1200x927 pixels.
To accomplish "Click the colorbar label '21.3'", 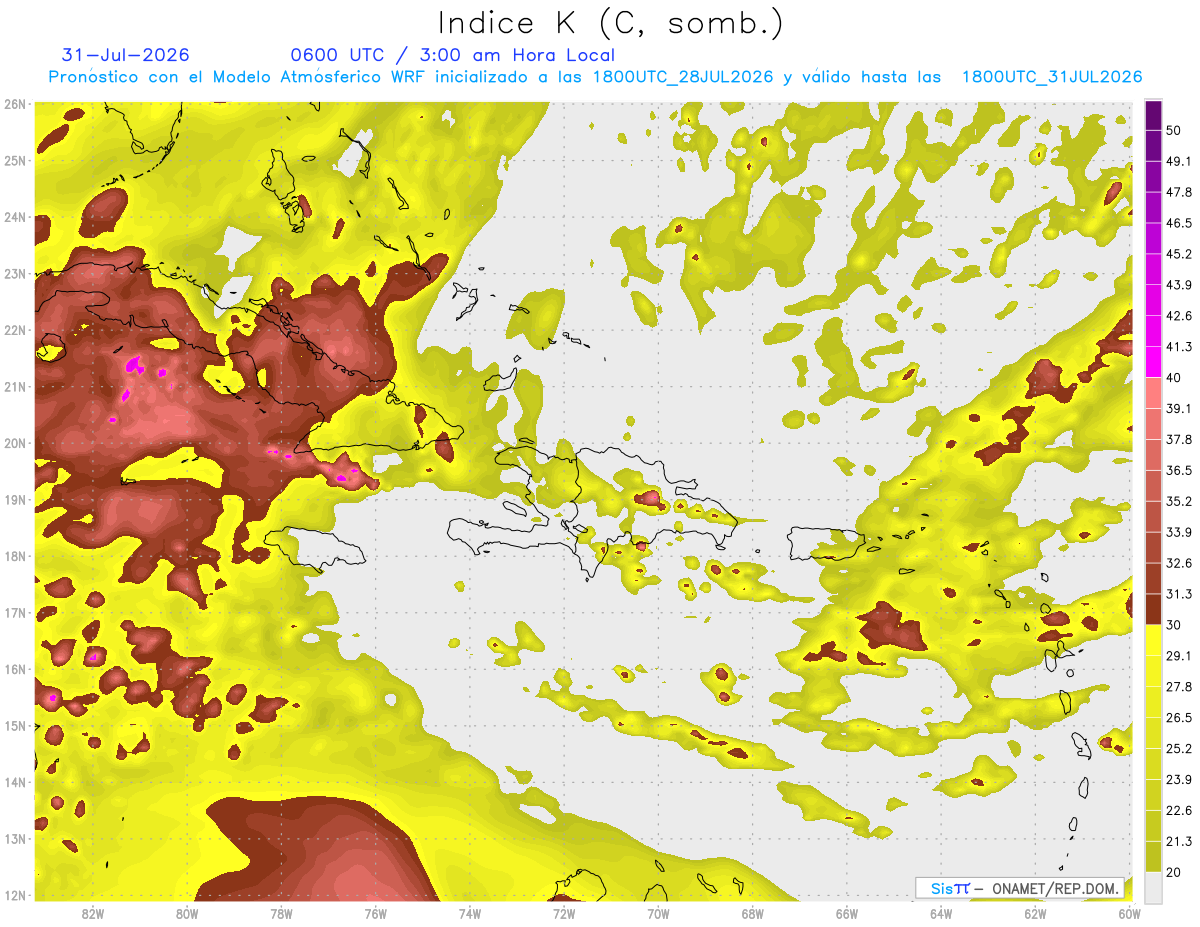I will [x=1179, y=841].
